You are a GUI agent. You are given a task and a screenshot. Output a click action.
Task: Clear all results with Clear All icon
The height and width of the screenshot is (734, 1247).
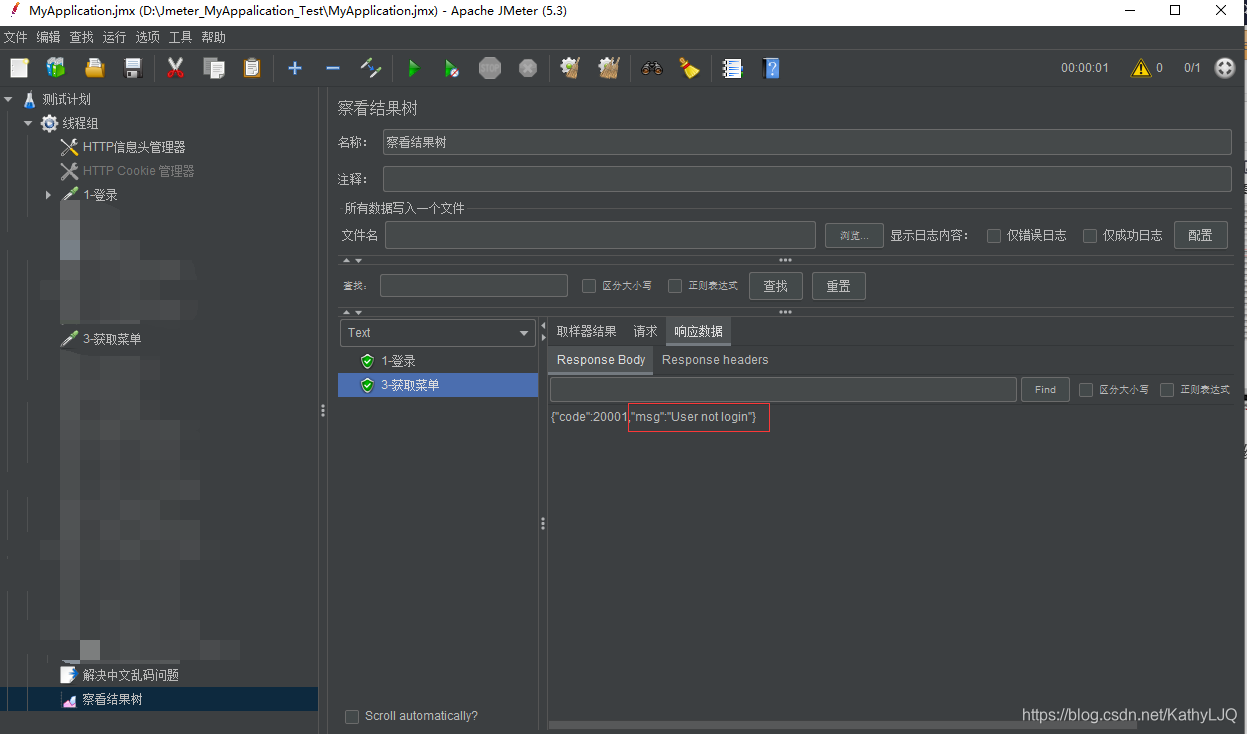pos(609,68)
